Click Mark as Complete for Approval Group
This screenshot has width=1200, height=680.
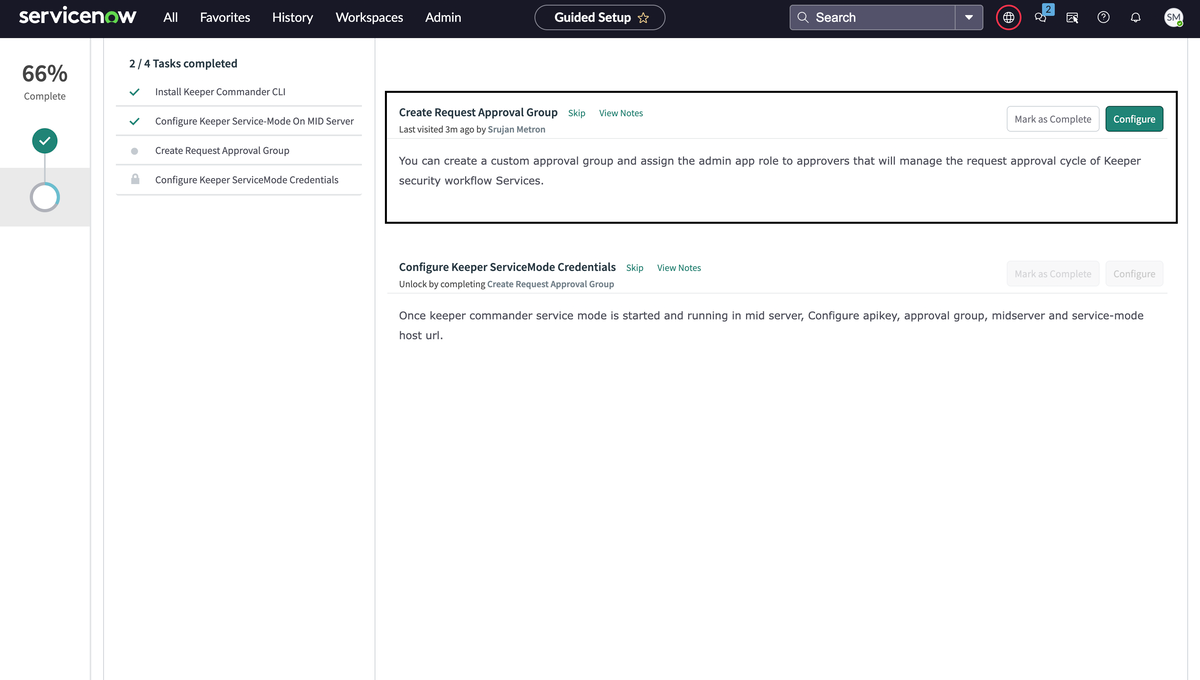(x=1052, y=119)
